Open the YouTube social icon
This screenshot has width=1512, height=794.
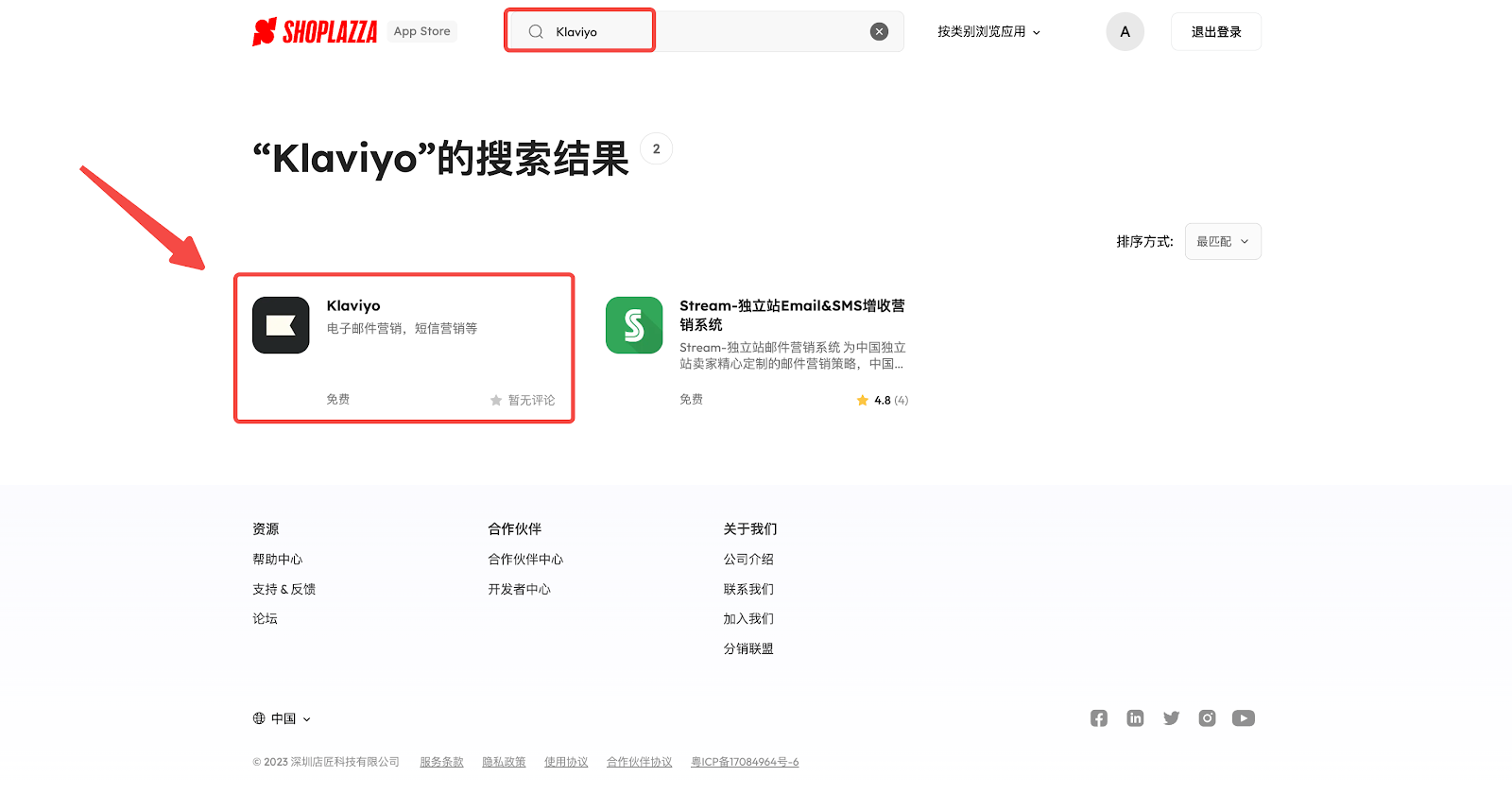click(1244, 718)
